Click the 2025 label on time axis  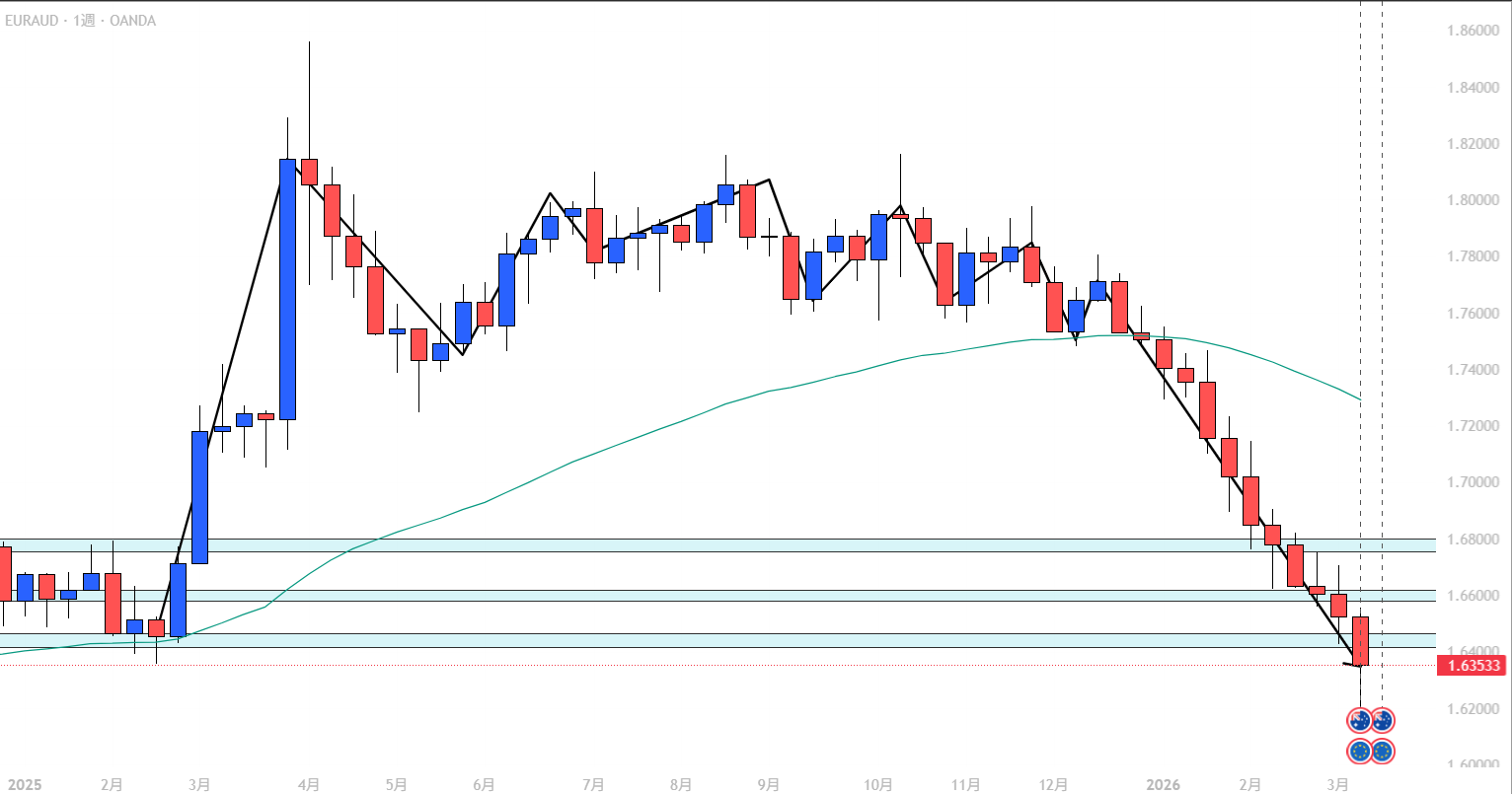coord(24,785)
